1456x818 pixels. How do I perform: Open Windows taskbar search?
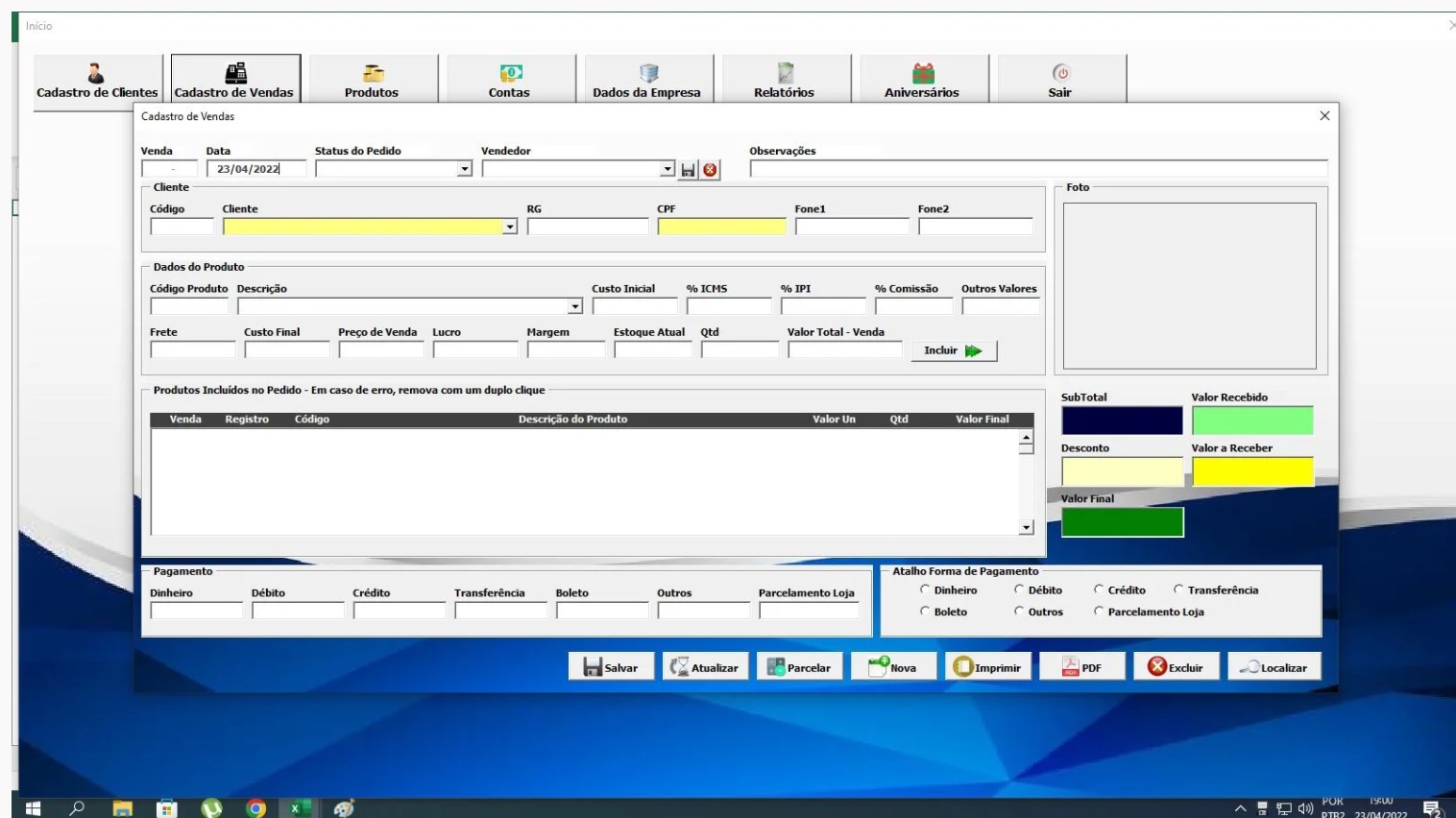(x=77, y=808)
